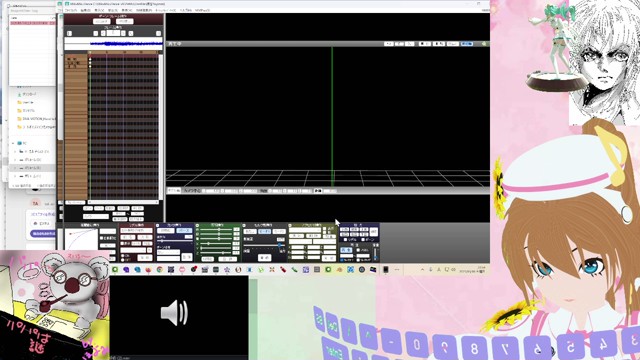Click the blue play button in playback panel
Image resolution: width=640 pixels, height=360 pixels.
click(346, 250)
